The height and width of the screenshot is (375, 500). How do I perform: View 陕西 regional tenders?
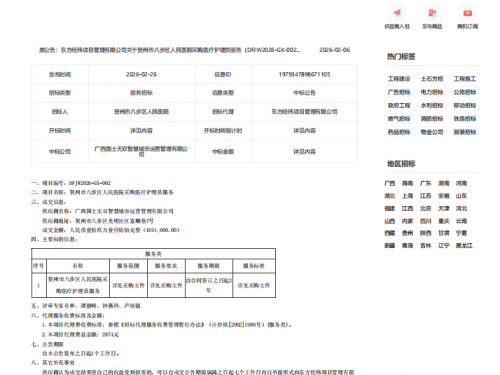point(426,233)
